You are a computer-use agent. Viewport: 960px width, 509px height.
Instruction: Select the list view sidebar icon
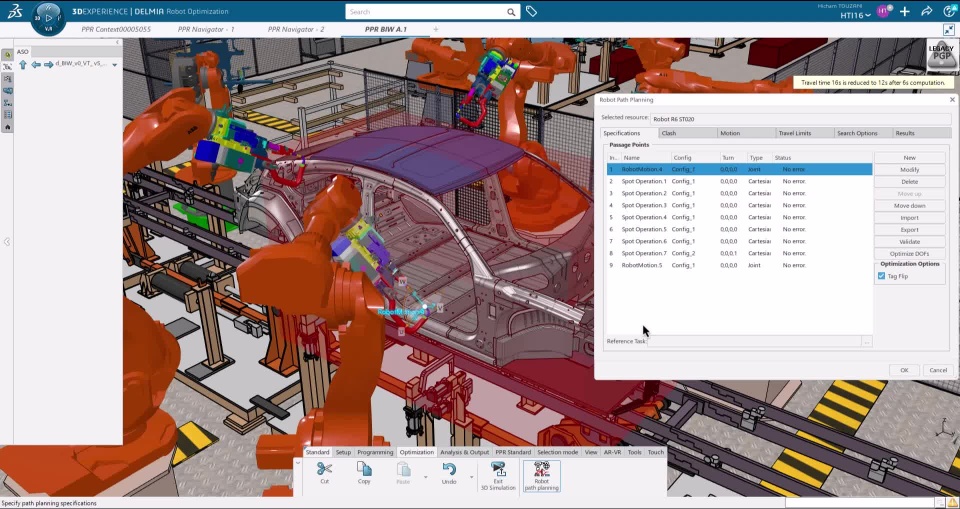7,115
